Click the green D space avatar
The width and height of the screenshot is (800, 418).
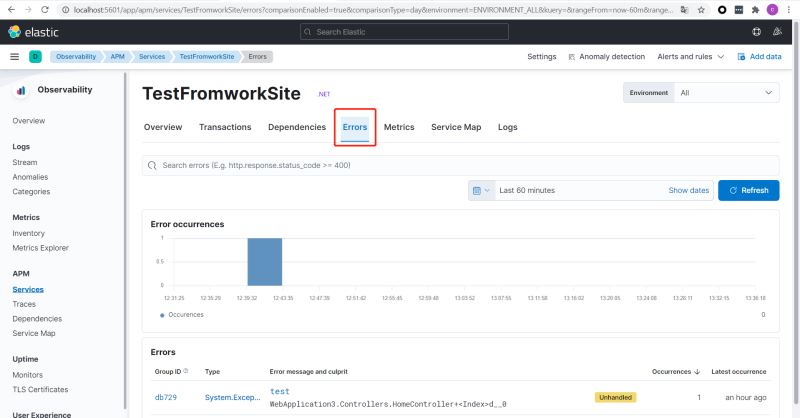coord(35,57)
